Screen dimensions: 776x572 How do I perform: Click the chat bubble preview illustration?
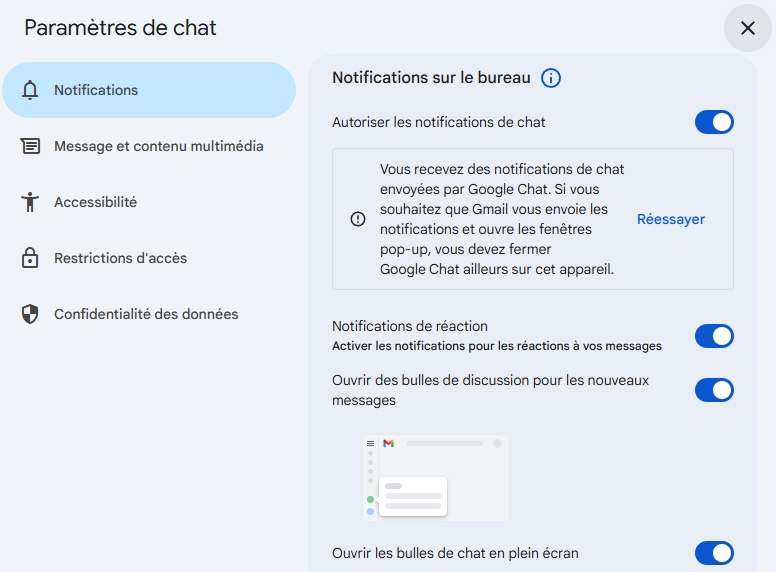435,478
